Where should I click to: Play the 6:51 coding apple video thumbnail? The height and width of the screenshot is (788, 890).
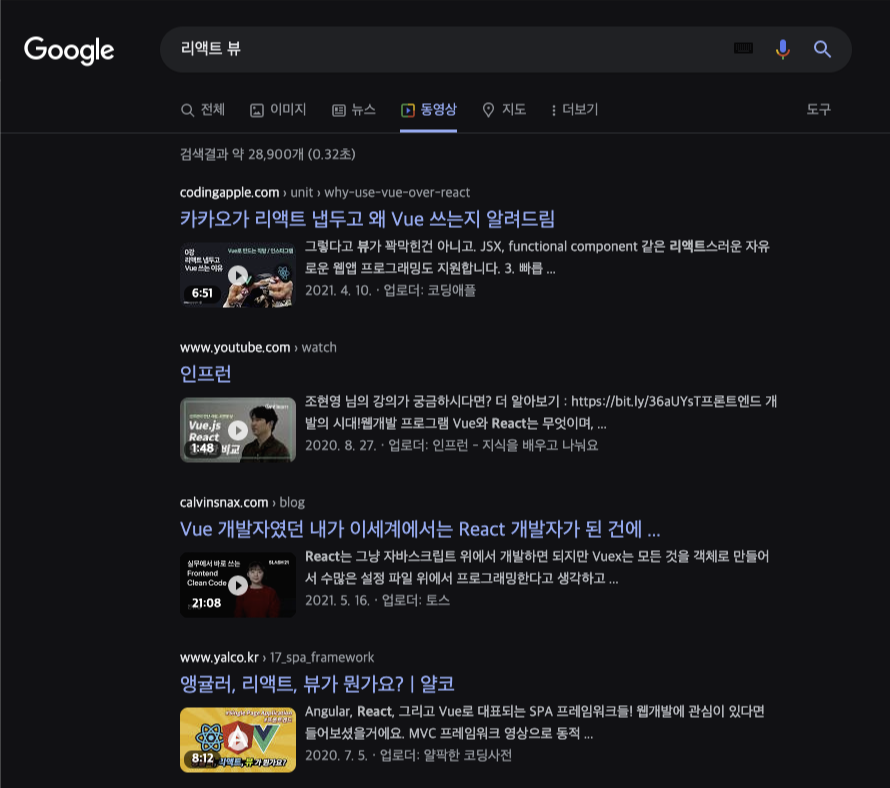tap(238, 275)
